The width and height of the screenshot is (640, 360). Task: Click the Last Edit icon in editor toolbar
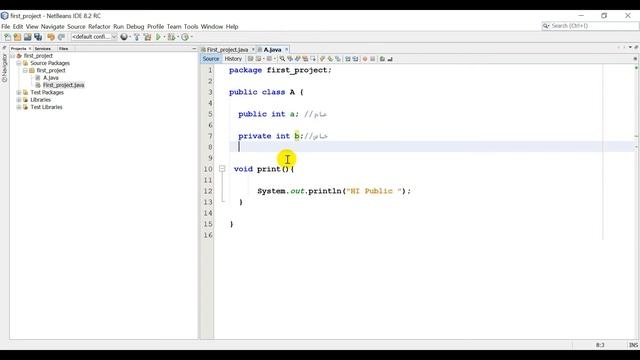tap(251, 59)
